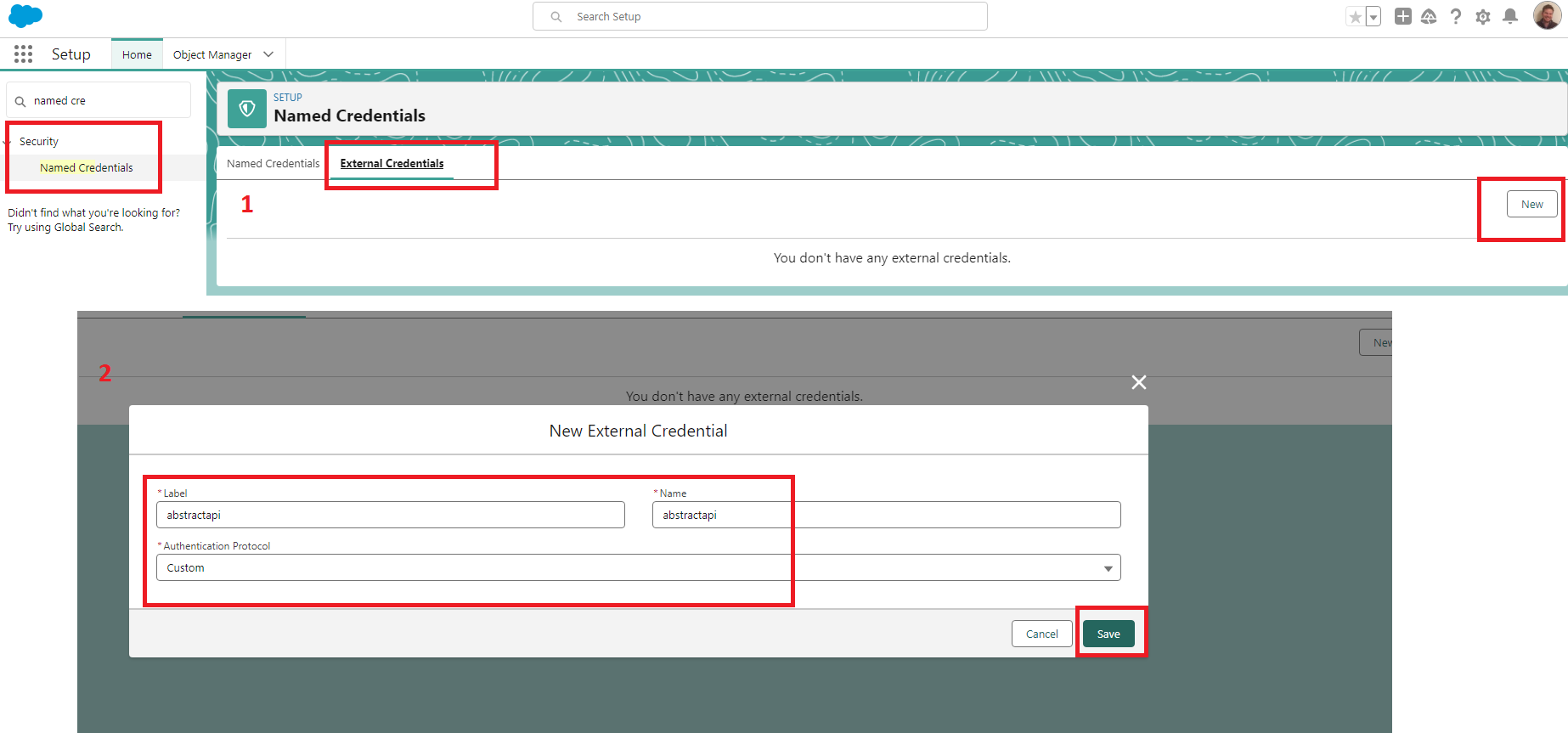
Task: Click New to create external credential
Action: 1531,204
